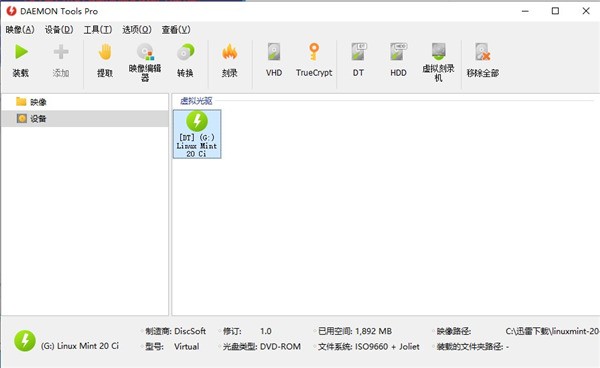Open the 选项(O) menu
The height and width of the screenshot is (368, 600).
point(137,30)
